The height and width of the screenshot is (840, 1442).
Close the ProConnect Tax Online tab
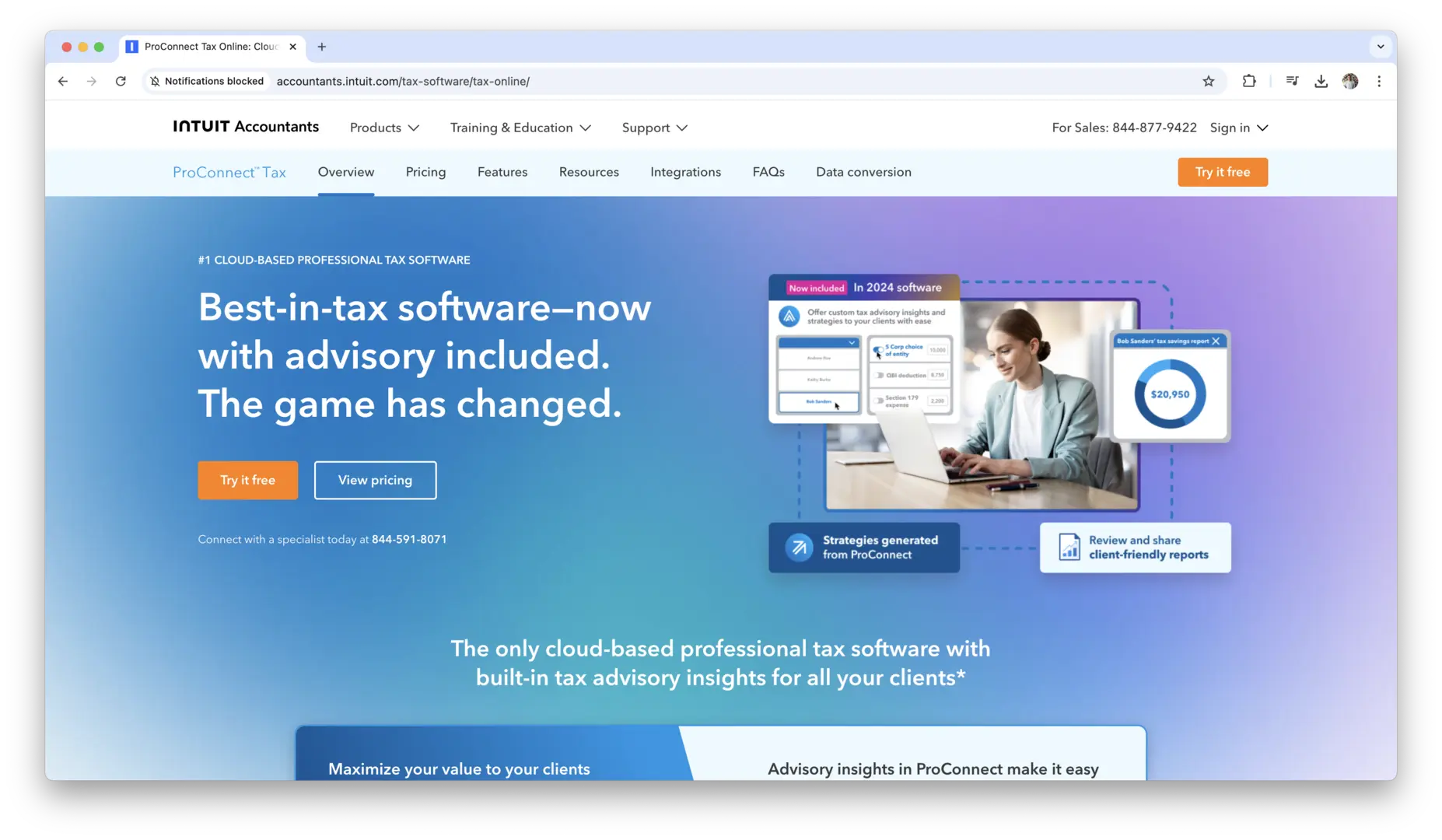click(x=292, y=47)
